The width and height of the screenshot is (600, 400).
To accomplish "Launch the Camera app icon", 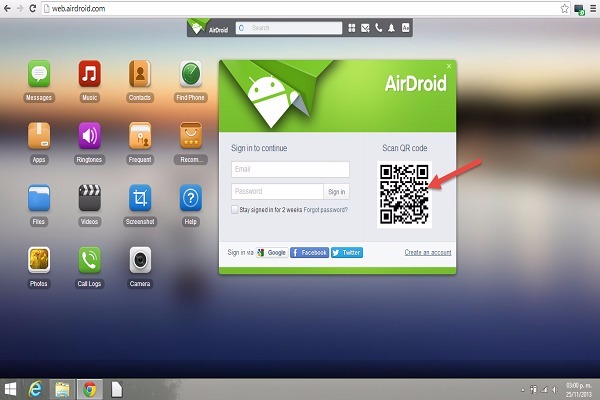I will tap(141, 260).
